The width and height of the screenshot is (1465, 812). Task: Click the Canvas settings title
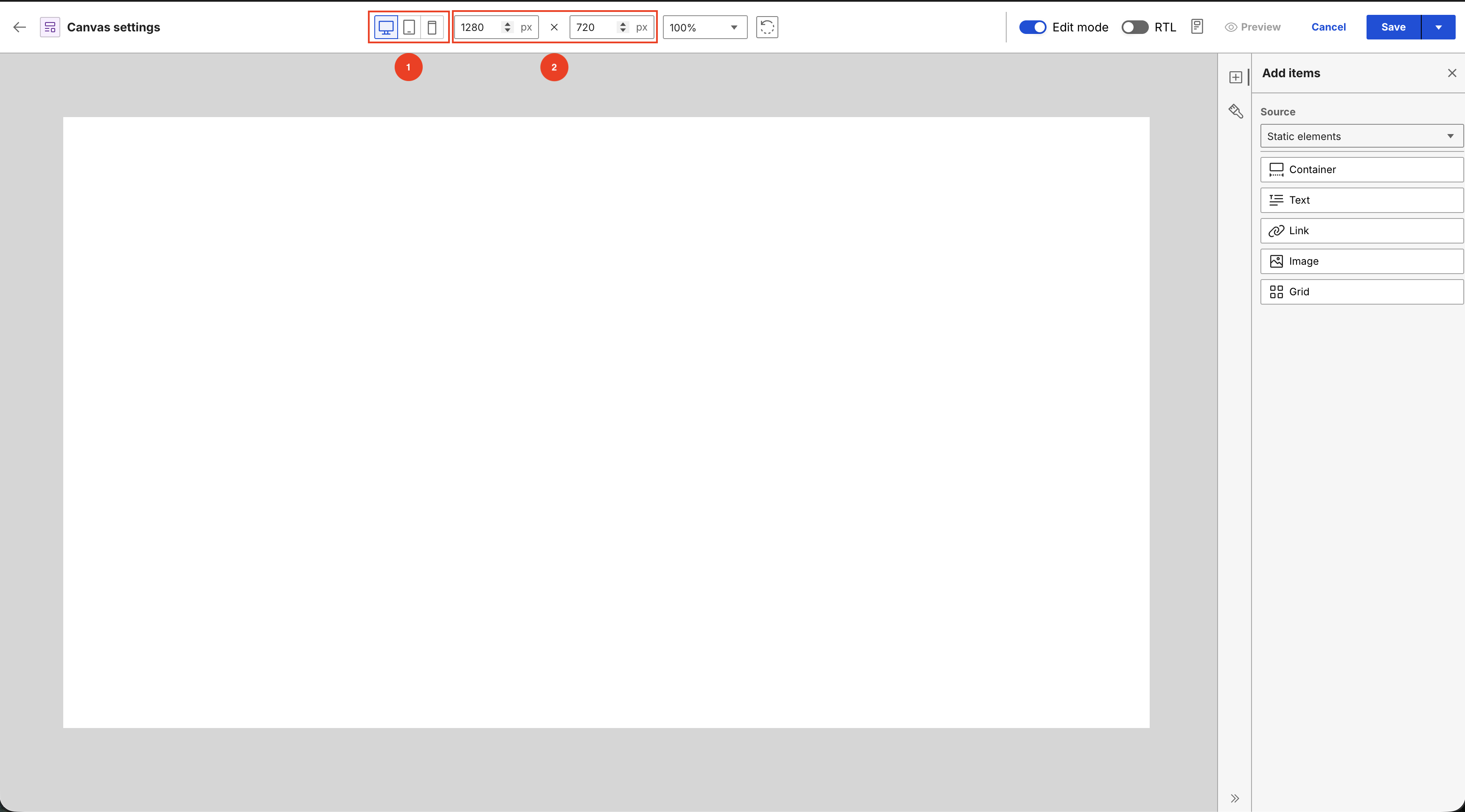click(114, 27)
